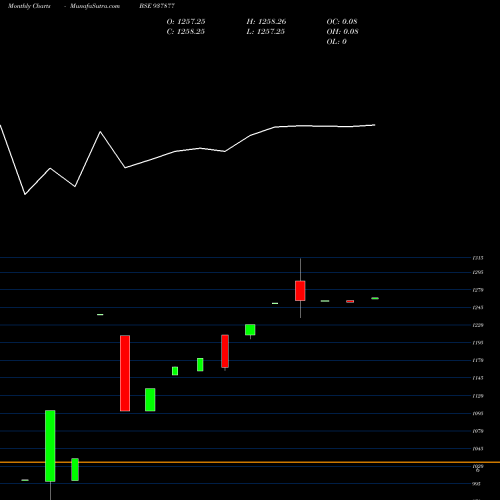Click the 'OH: 0.08' reading
This screenshot has height=500, width=500.
(342, 31)
